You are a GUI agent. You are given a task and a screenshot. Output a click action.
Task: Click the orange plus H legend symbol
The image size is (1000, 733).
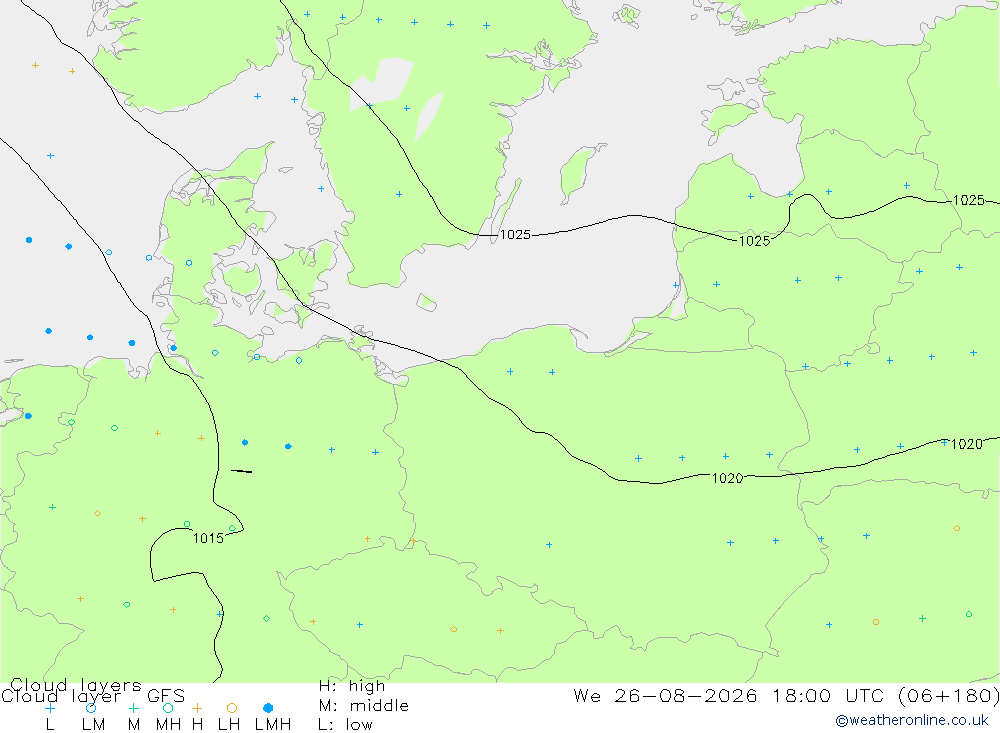click(x=197, y=708)
